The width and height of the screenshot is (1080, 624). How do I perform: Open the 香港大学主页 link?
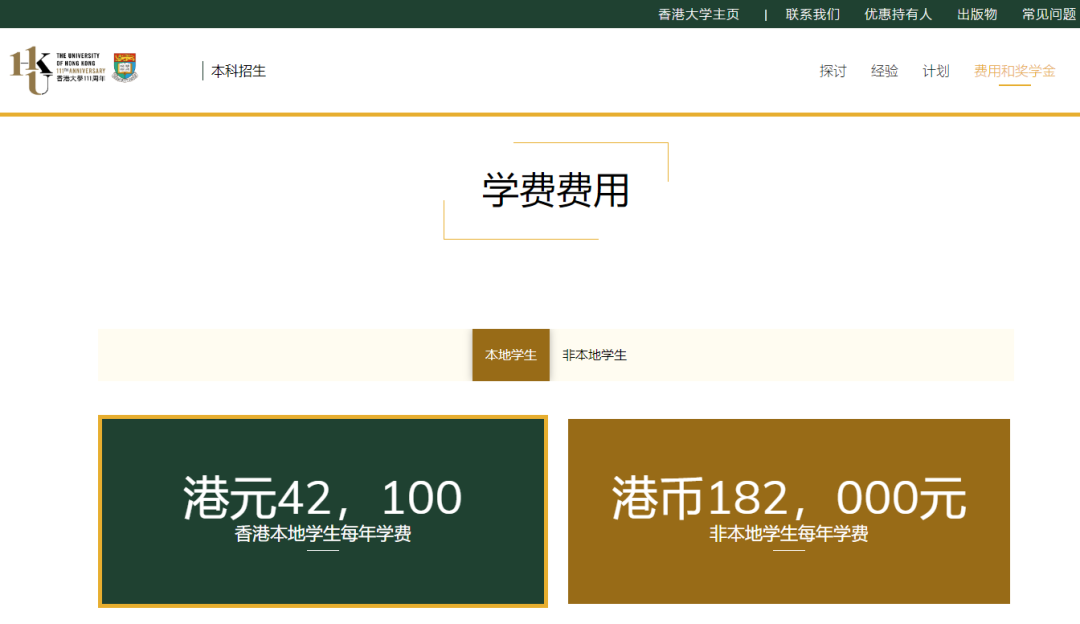click(697, 14)
